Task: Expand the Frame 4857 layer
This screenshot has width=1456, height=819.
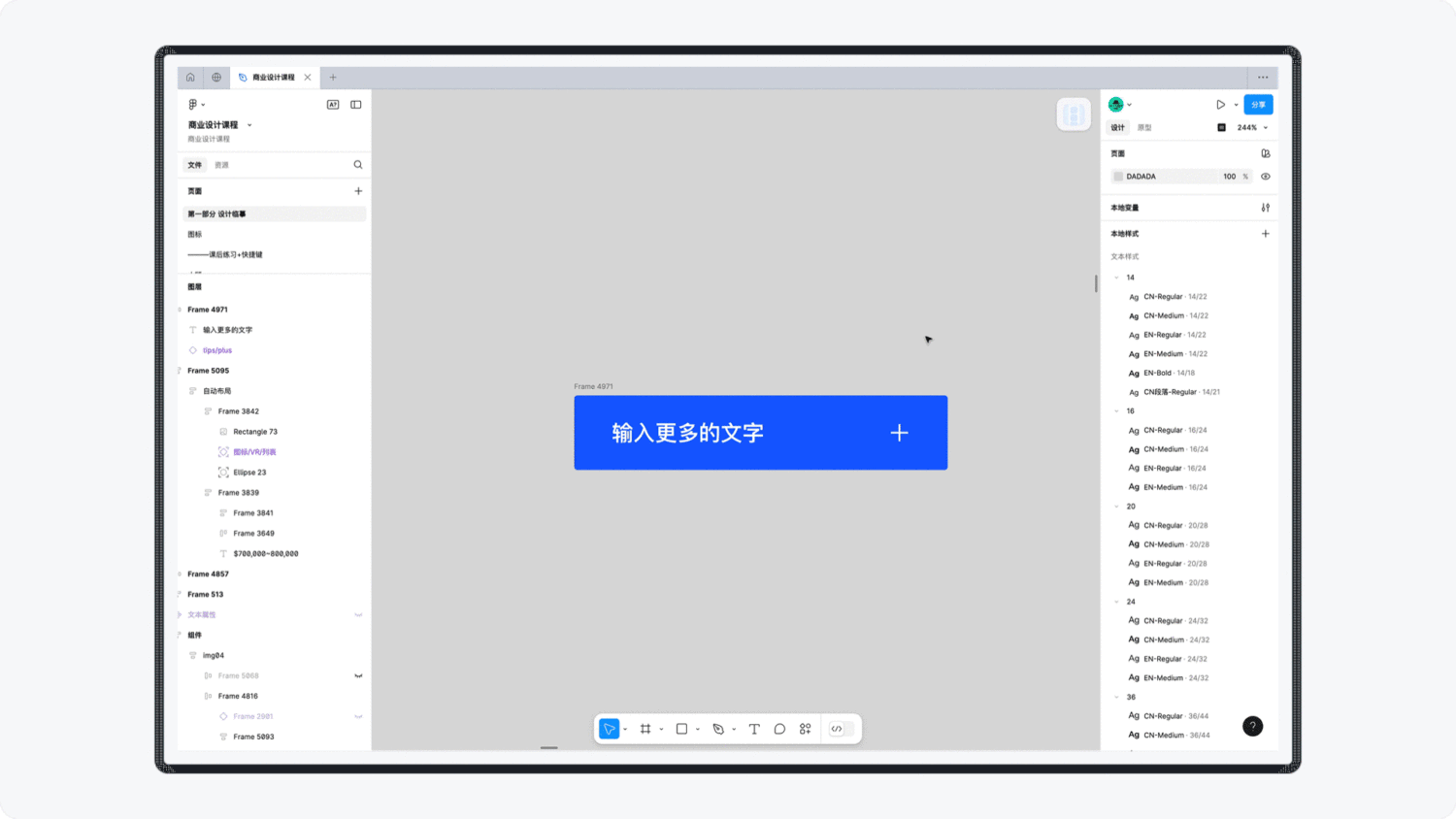Action: coord(180,573)
